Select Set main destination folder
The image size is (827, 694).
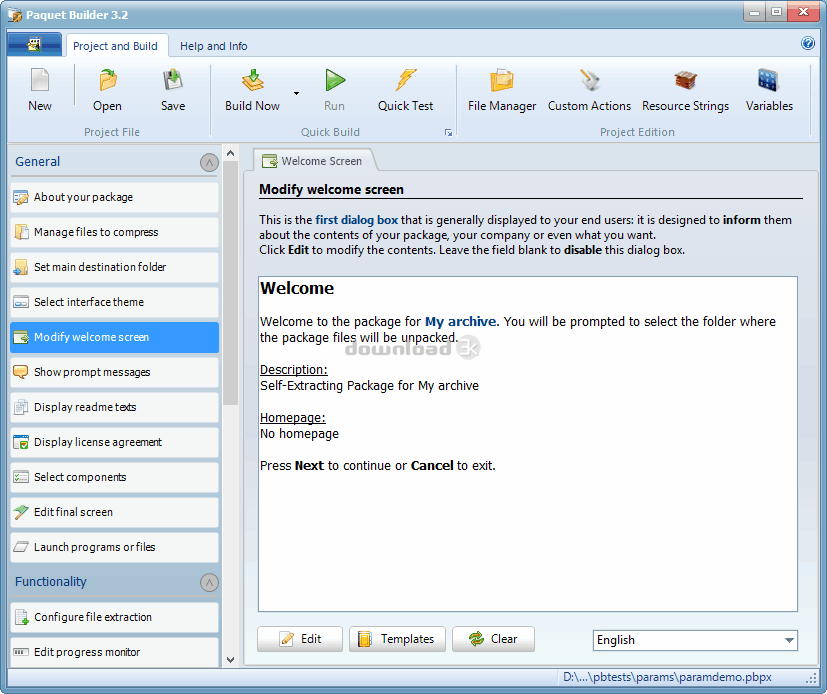(x=114, y=267)
